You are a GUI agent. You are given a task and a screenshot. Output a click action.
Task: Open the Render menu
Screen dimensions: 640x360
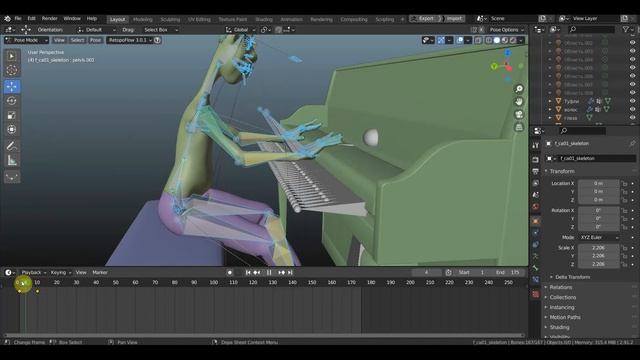(x=50, y=19)
